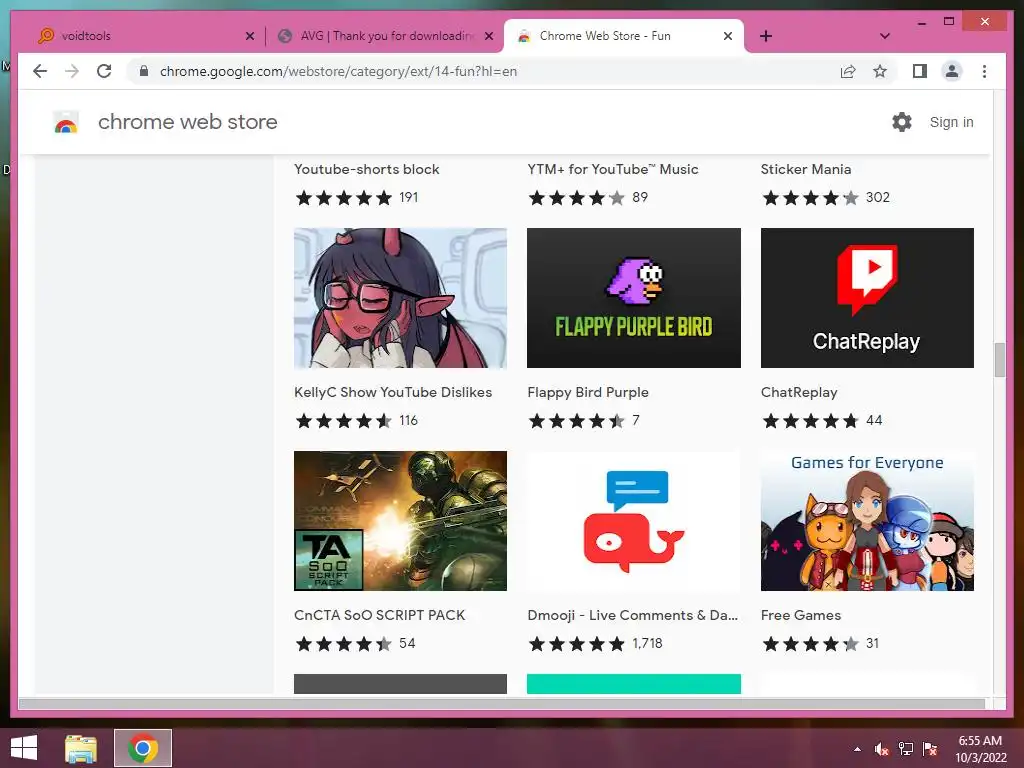Viewport: 1024px width, 768px height.
Task: Select the Chrome Web Store - Fun tab
Action: [x=624, y=36]
